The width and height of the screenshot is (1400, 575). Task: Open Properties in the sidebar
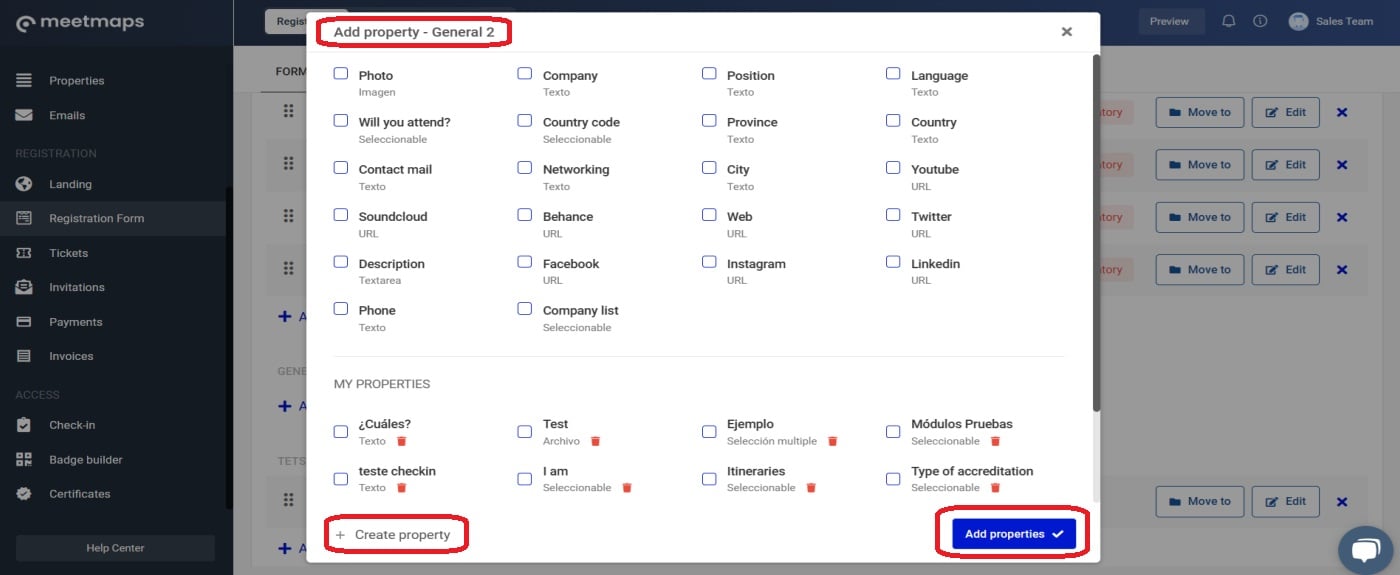coord(76,80)
